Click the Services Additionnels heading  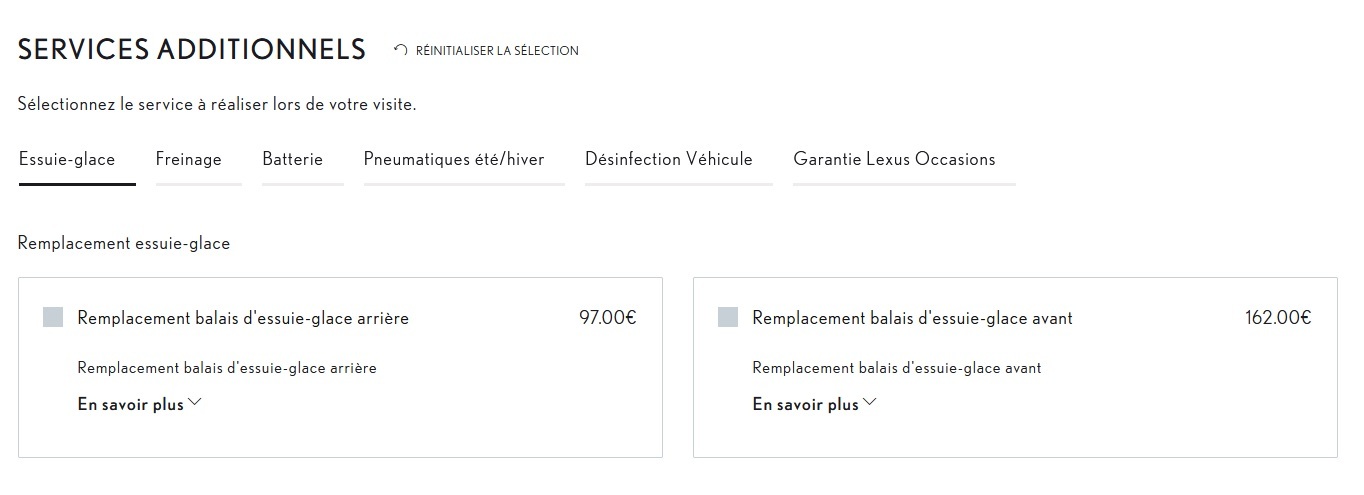tap(192, 49)
